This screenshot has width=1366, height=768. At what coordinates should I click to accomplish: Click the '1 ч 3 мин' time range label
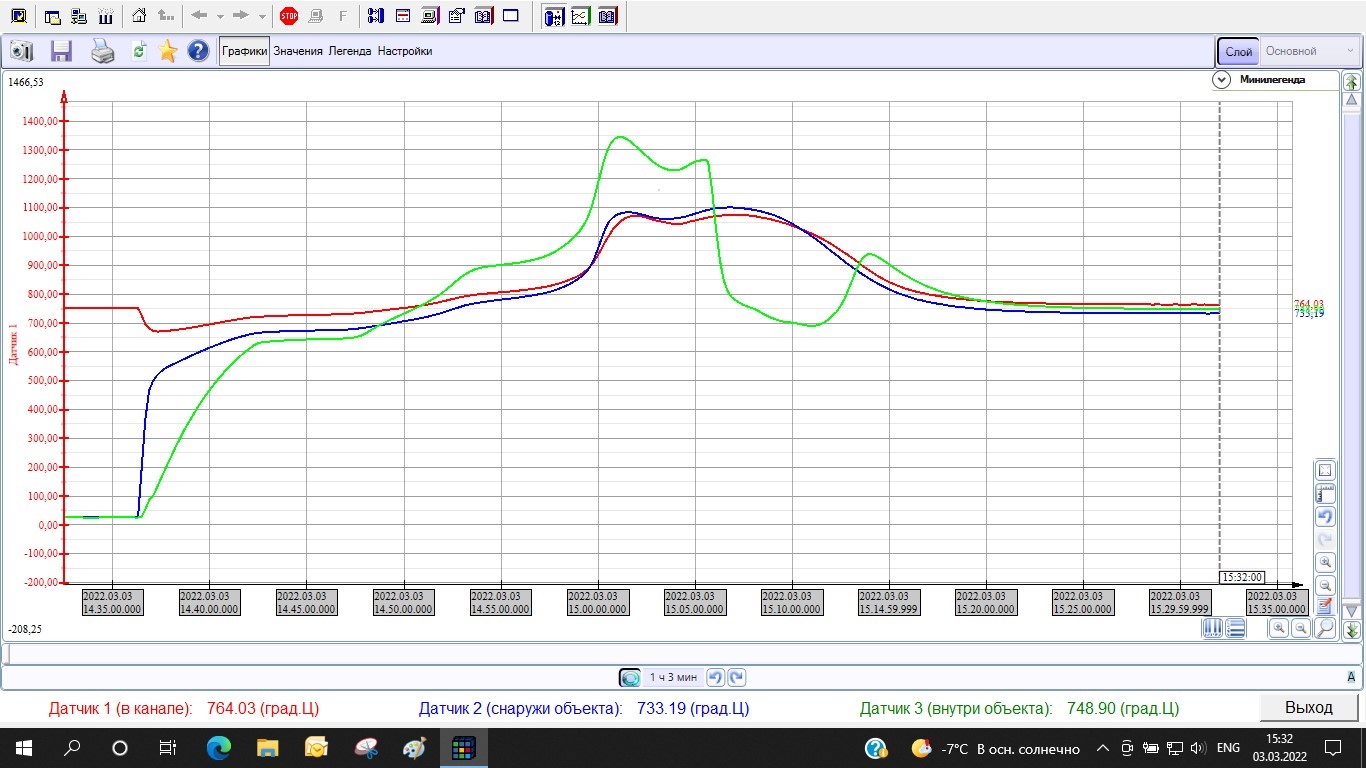point(673,677)
